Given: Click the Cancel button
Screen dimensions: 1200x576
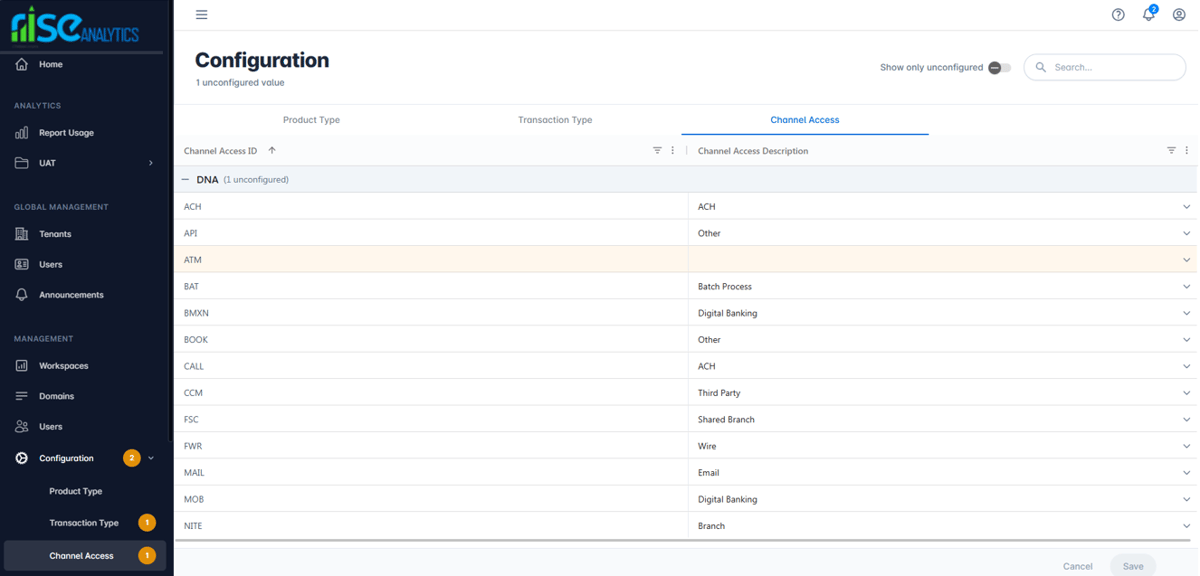Looking at the screenshot, I should click(1077, 566).
